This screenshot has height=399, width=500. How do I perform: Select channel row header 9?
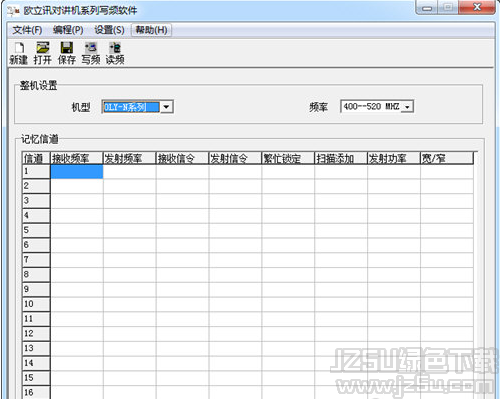[x=36, y=289]
